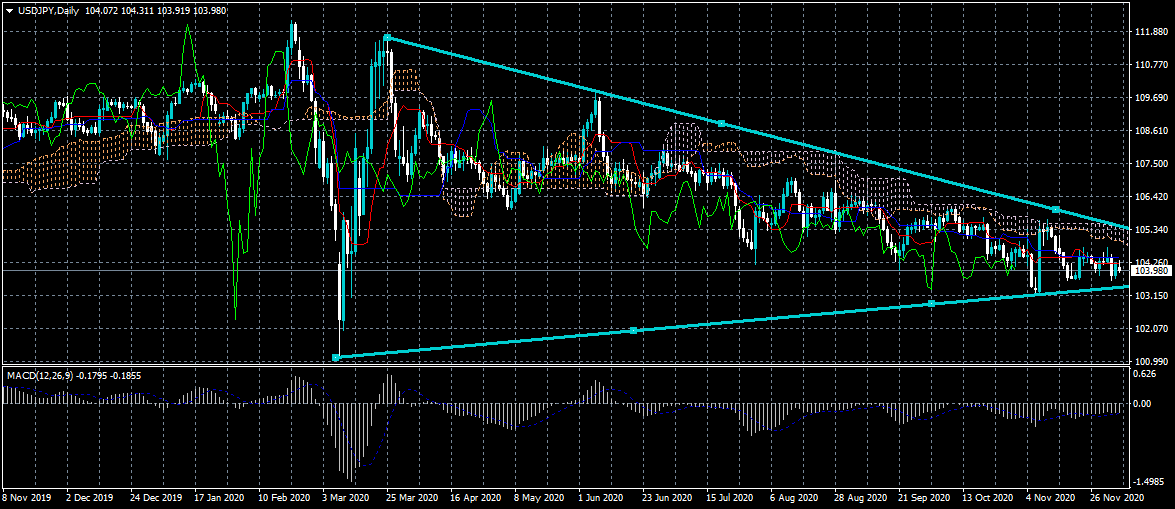The image size is (1175, 509).
Task: Click the MACD values -0.1795 -0.1855
Action: click(111, 375)
